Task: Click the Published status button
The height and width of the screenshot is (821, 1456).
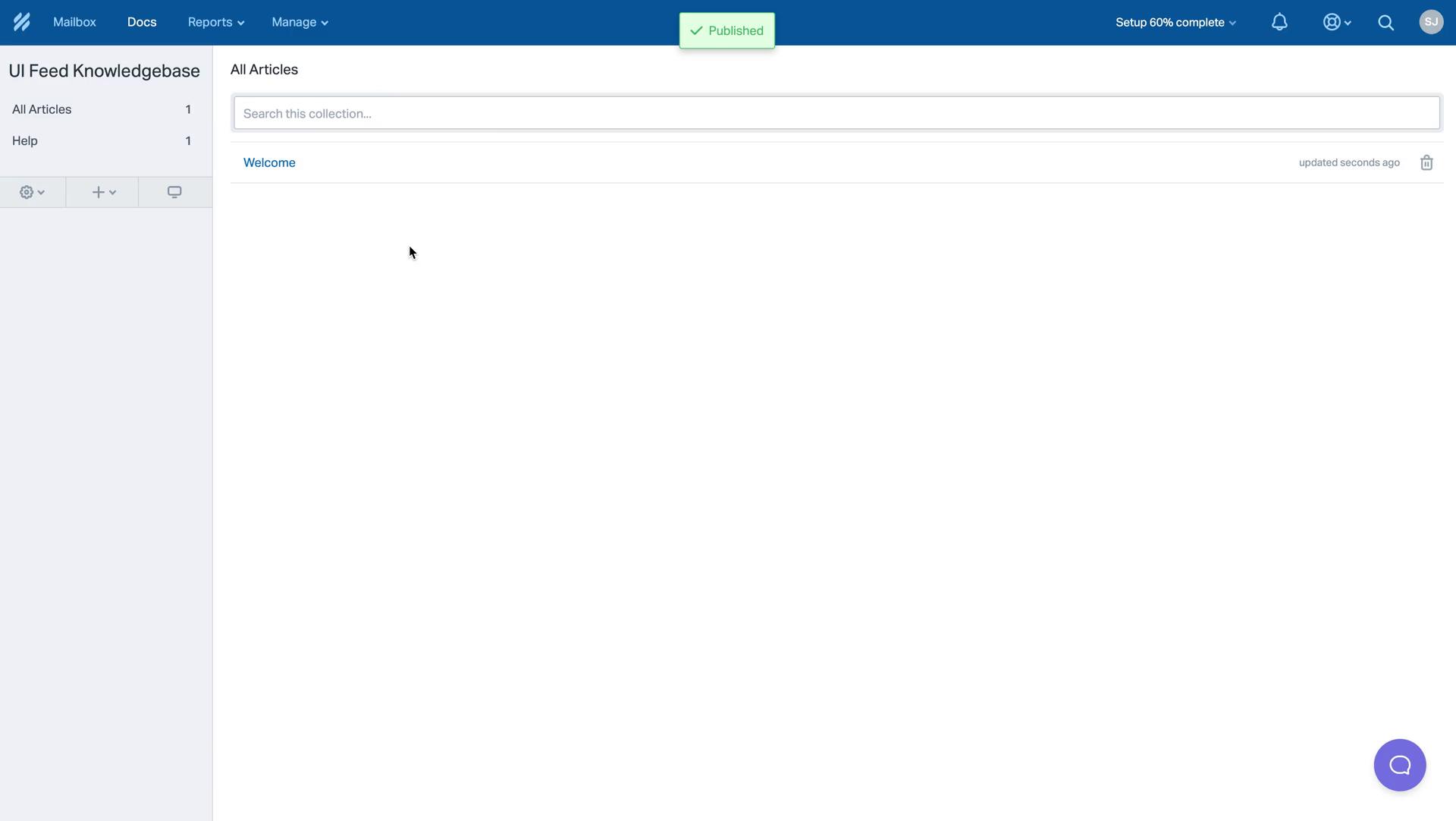Action: [x=728, y=29]
